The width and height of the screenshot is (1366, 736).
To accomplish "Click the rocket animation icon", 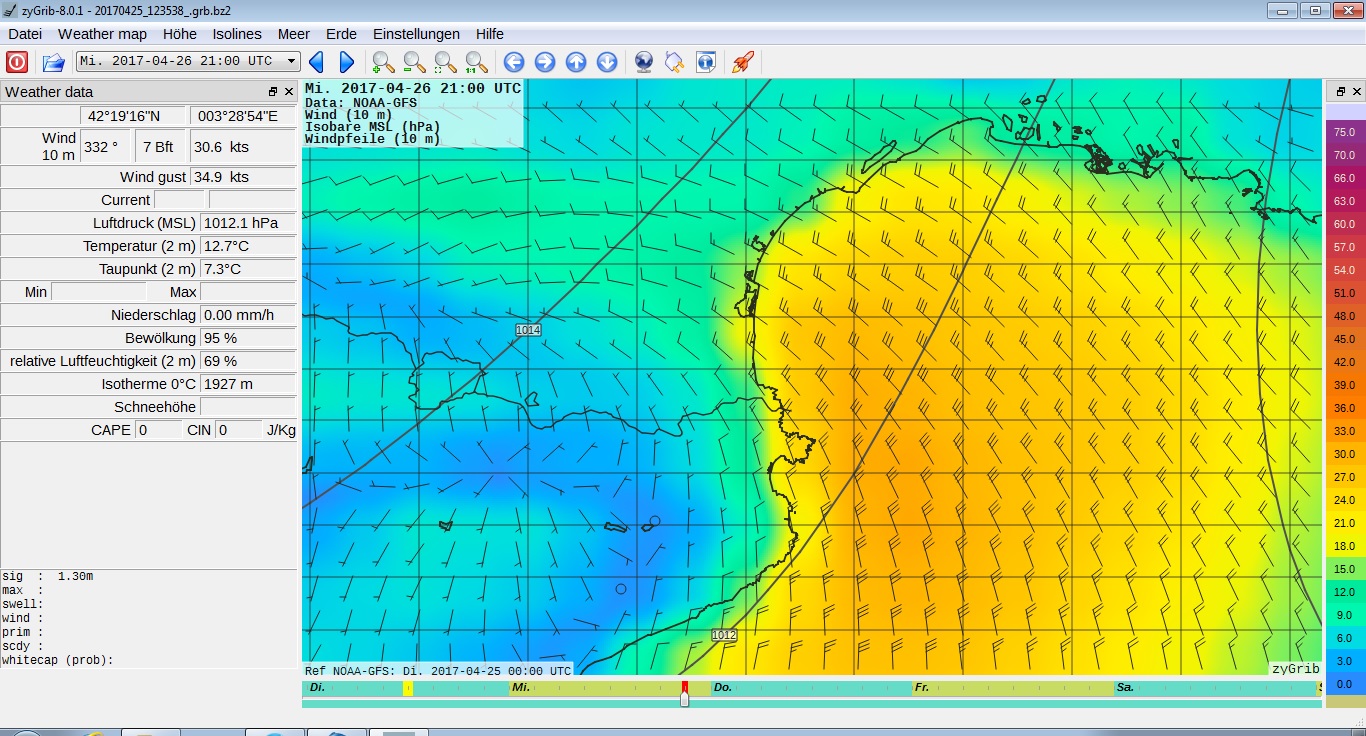I will click(742, 62).
